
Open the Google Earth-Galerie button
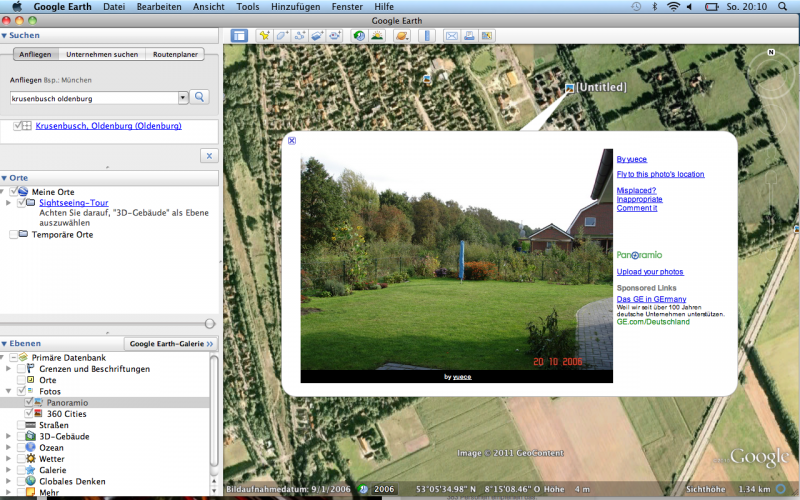point(167,343)
